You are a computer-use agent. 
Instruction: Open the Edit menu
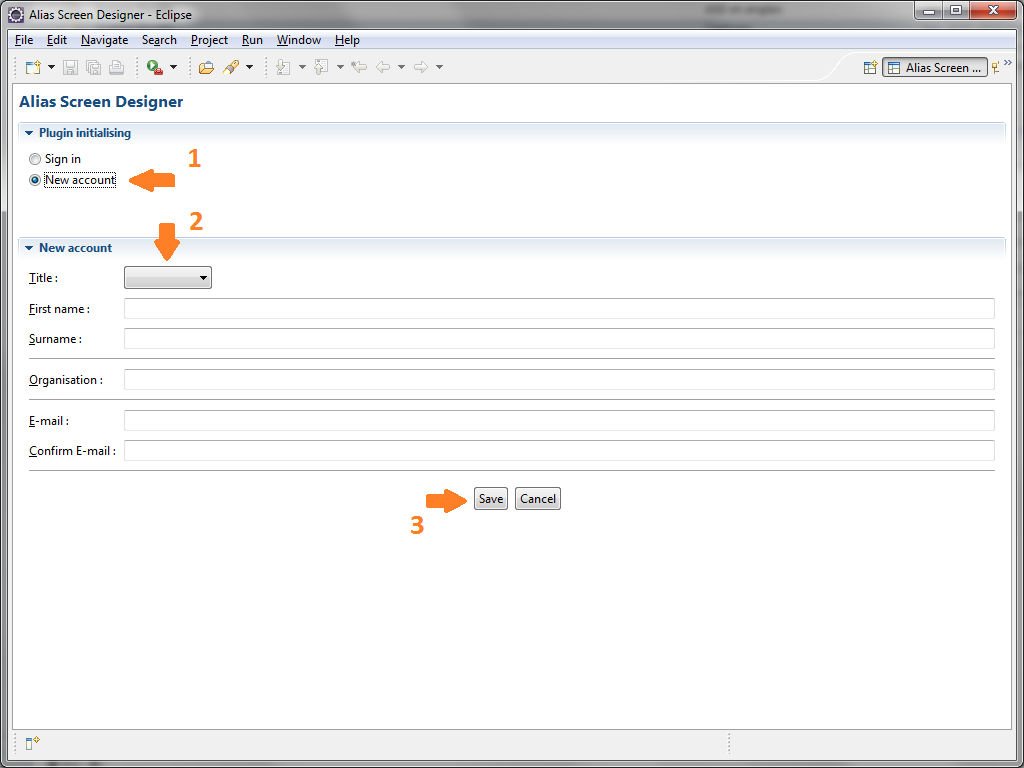pyautogui.click(x=57, y=40)
